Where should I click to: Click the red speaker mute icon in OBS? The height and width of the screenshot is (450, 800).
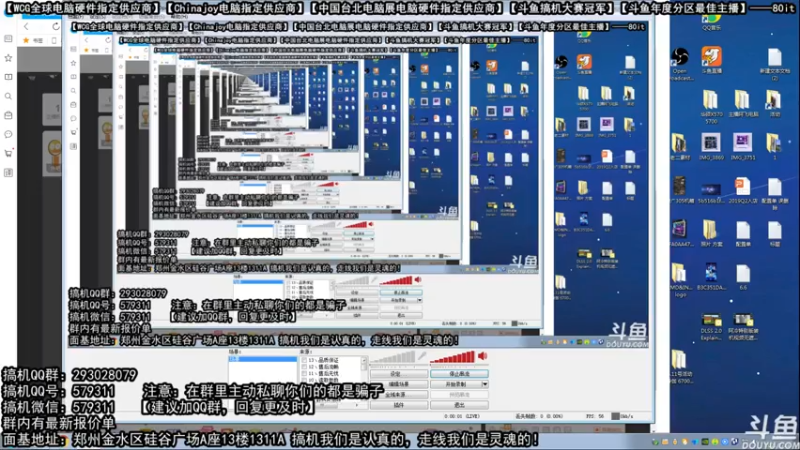click(x=482, y=356)
